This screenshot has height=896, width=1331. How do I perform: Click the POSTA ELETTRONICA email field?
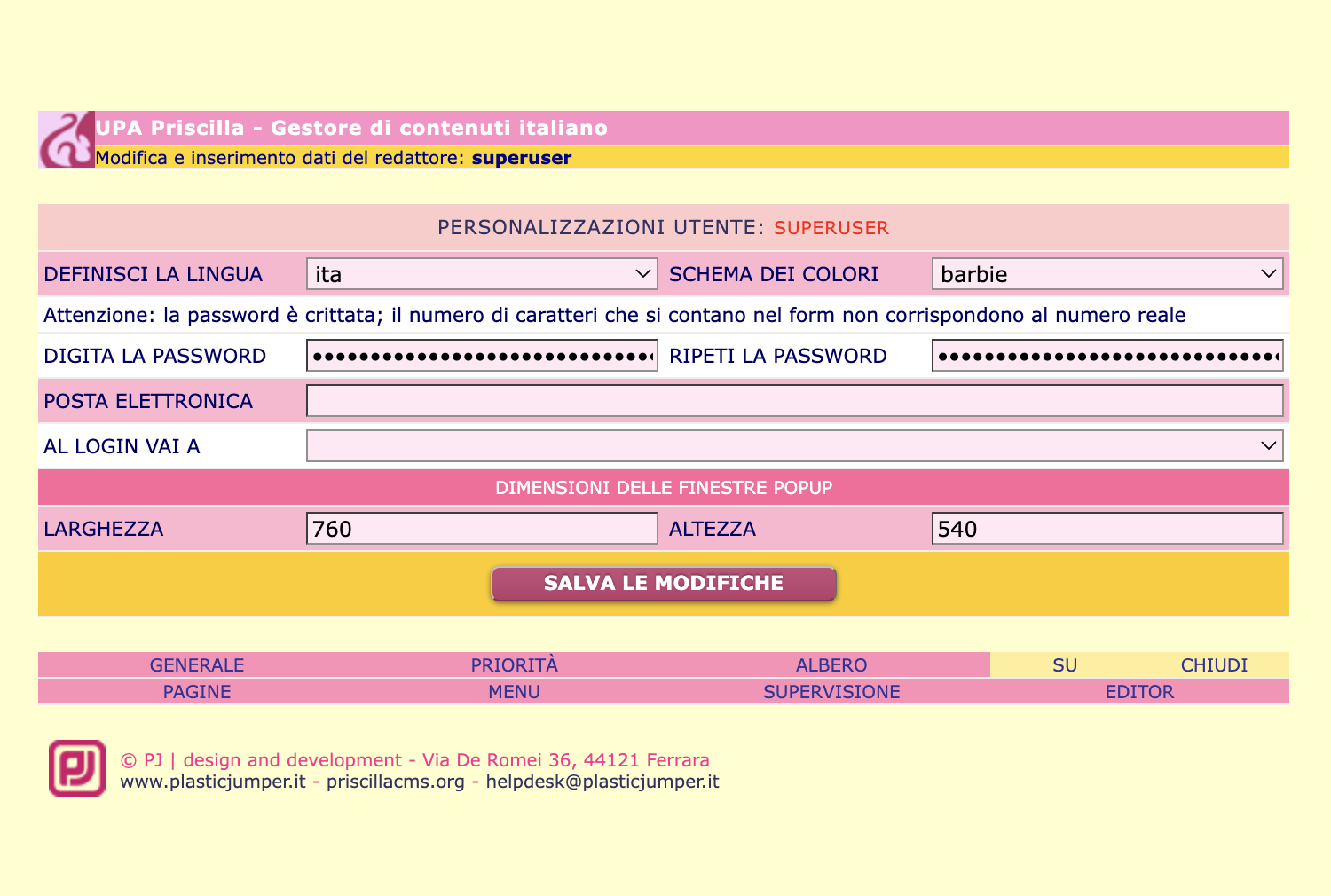[x=794, y=401]
